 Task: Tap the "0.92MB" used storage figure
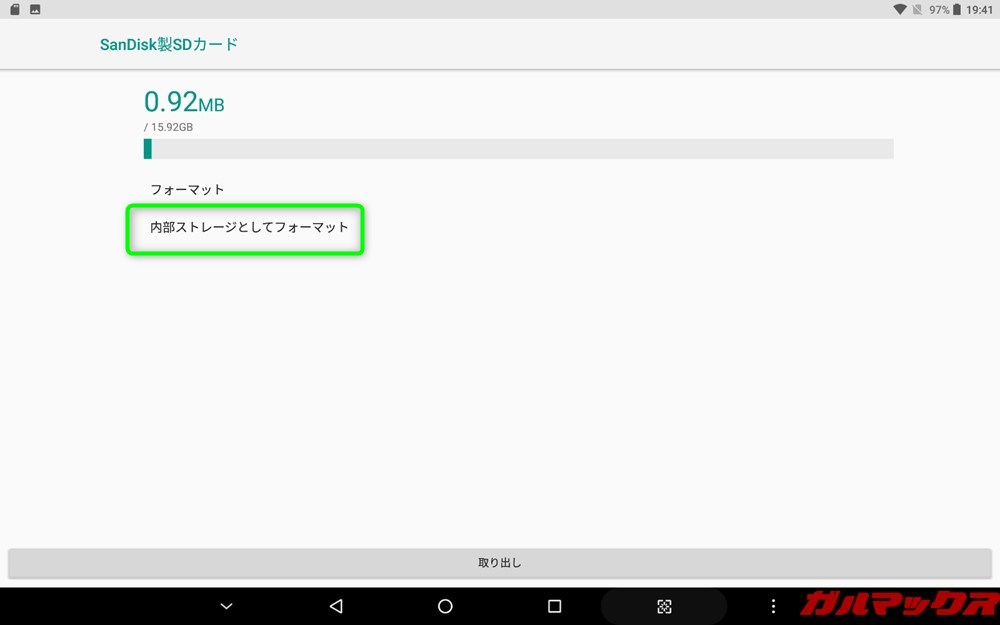[x=184, y=102]
